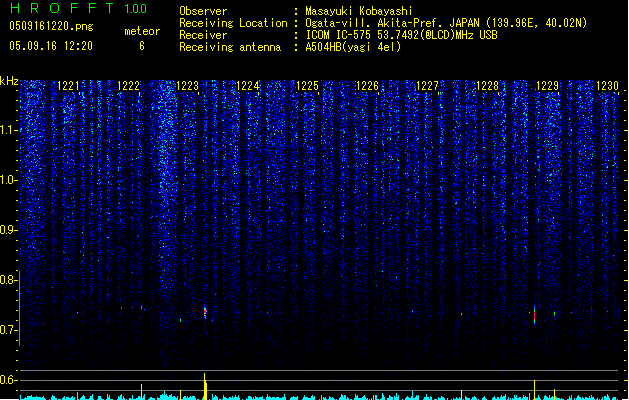Click the red meteor echo near 1229

pyautogui.click(x=534, y=315)
